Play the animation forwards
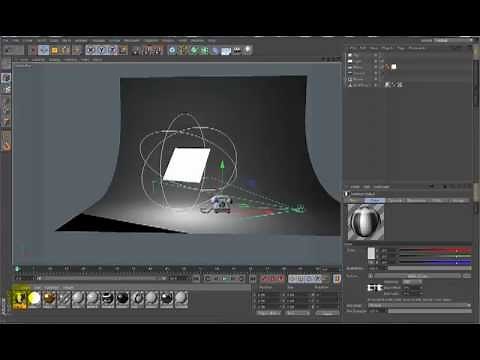Image resolution: width=480 pixels, height=360 pixels. point(224,278)
